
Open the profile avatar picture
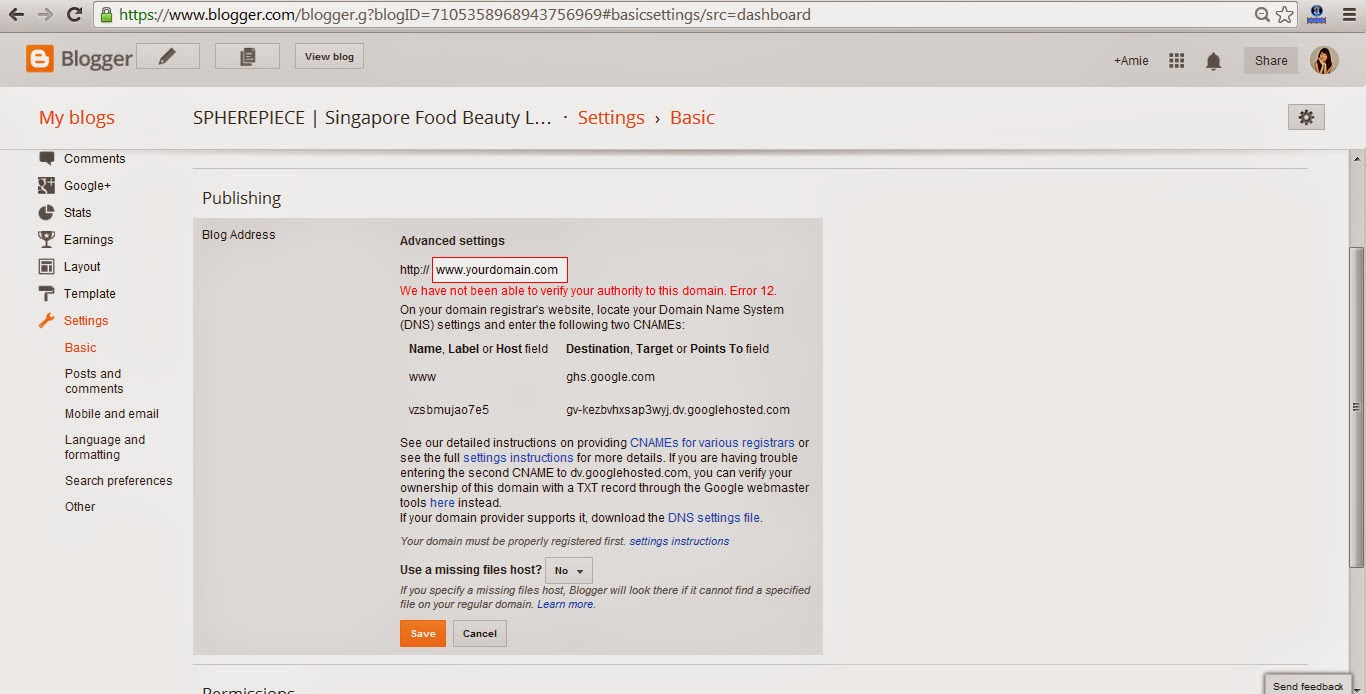(1324, 61)
